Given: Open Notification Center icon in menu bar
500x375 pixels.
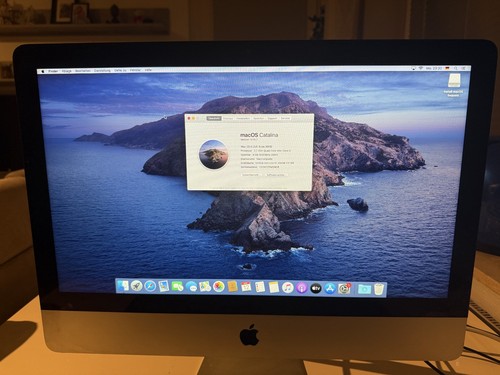Looking at the screenshot, I should 464,68.
